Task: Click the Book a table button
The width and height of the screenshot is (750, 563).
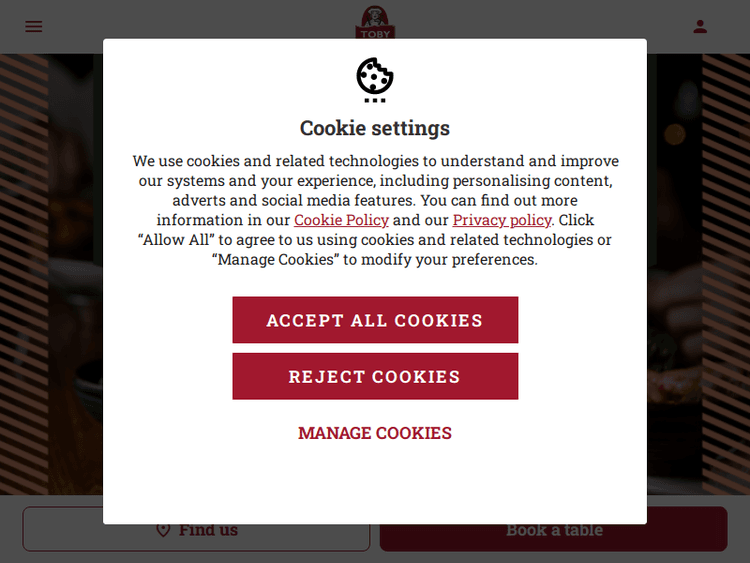Action: (x=553, y=529)
